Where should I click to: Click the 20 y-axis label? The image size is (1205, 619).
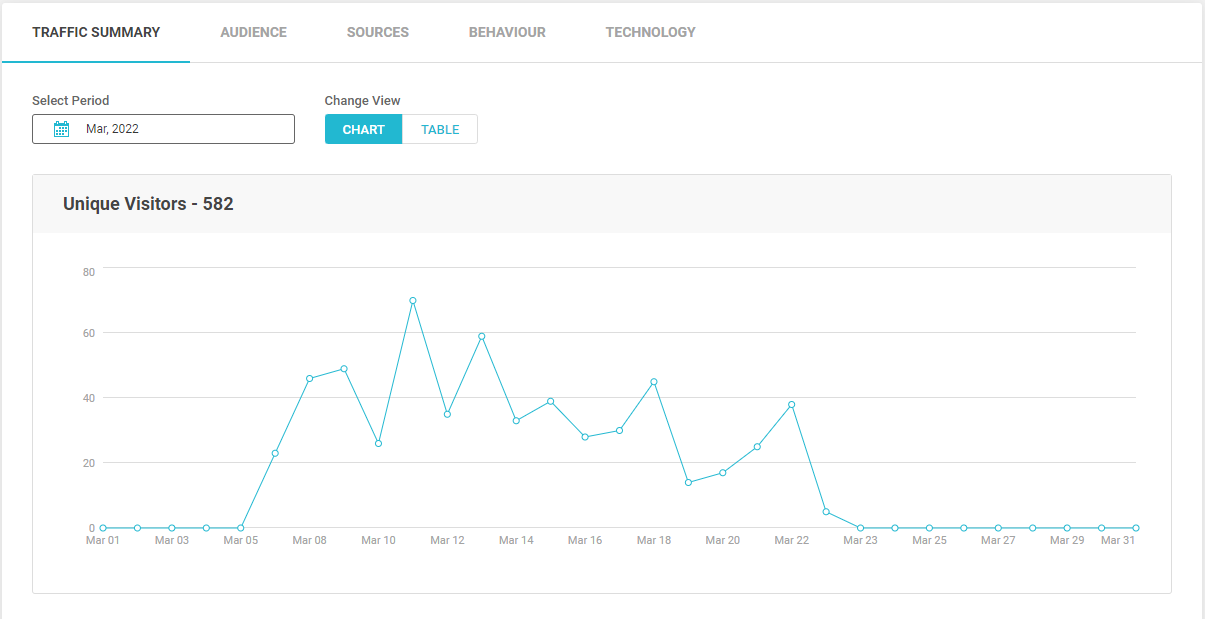[89, 463]
